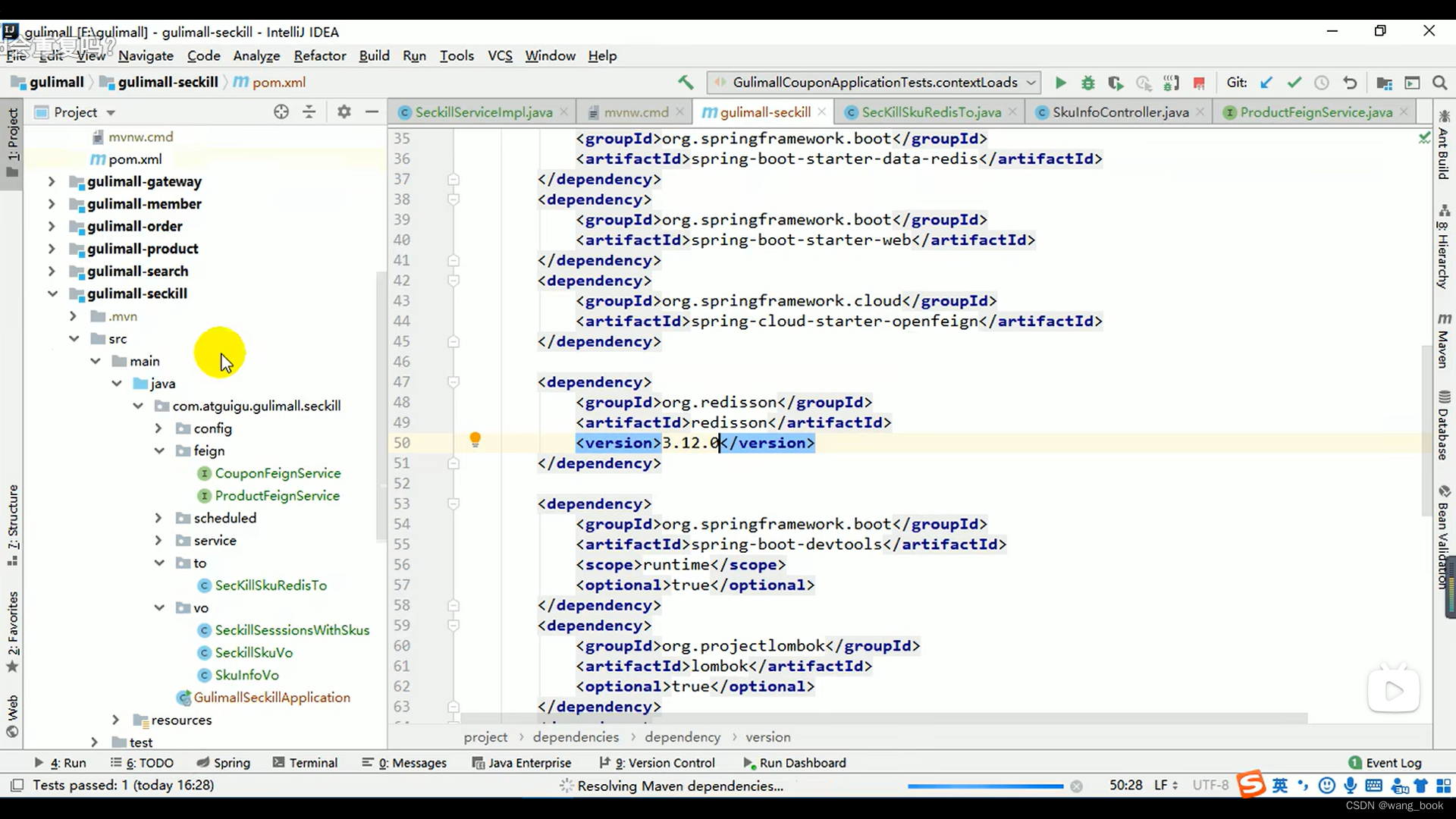Click the Search Everywhere magnifier icon
Viewport: 1456px width, 819px height.
pos(1439,83)
